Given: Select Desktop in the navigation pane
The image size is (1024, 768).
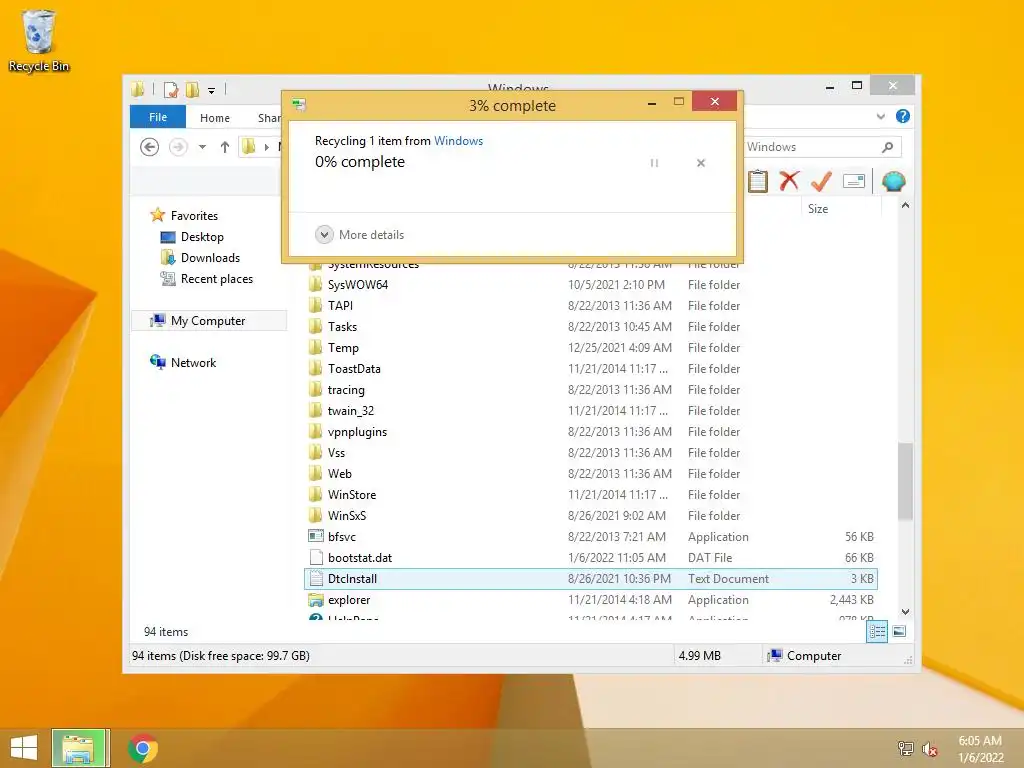Looking at the screenshot, I should pyautogui.click(x=202, y=236).
